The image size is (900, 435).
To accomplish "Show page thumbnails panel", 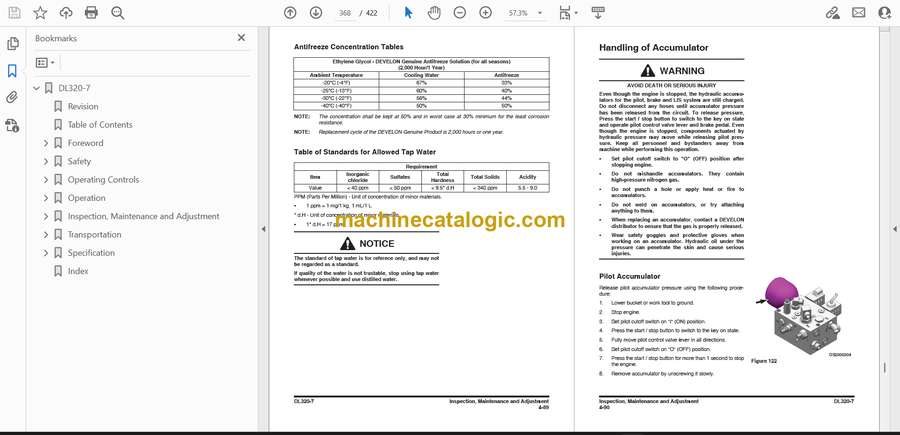I will pos(13,44).
